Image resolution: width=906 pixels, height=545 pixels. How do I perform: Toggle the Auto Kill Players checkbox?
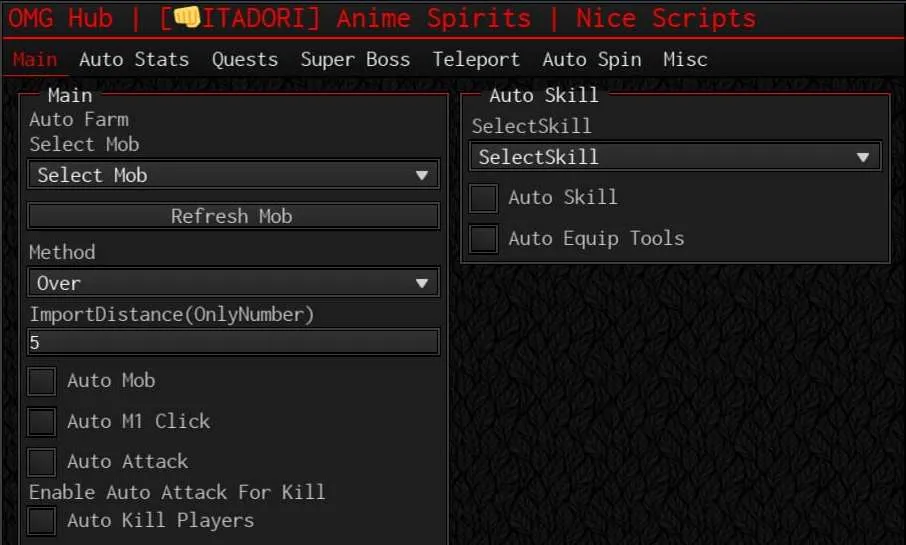(x=42, y=521)
